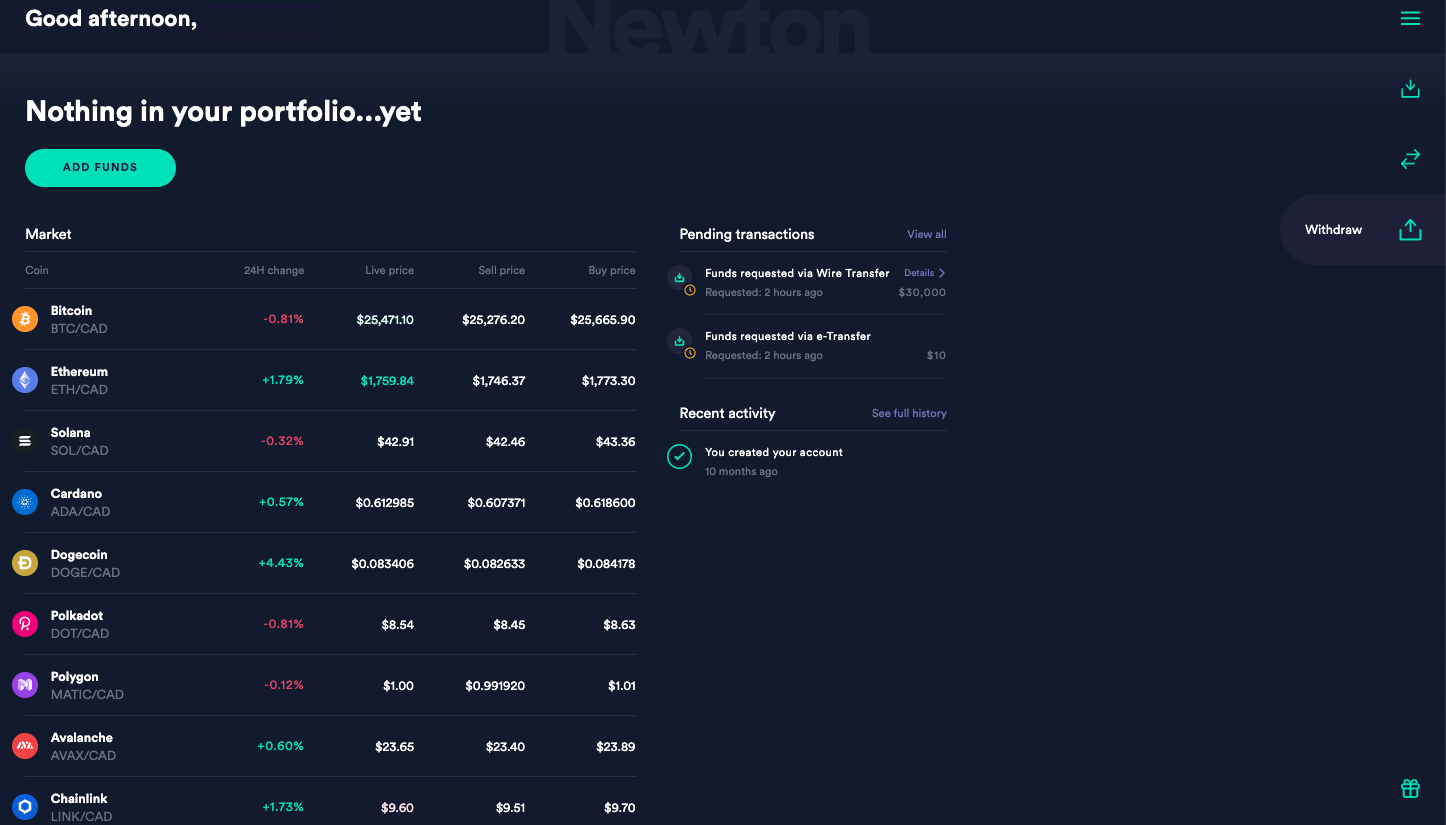This screenshot has height=825, width=1446.
Task: Click the gift rewards icon
Action: tap(1410, 788)
